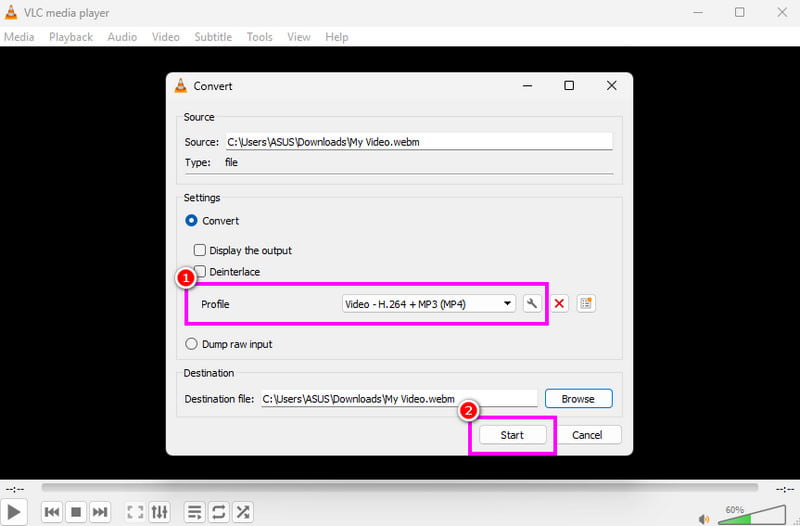Click the wrench icon to edit selected profile
Image resolution: width=800 pixels, height=526 pixels.
[533, 304]
